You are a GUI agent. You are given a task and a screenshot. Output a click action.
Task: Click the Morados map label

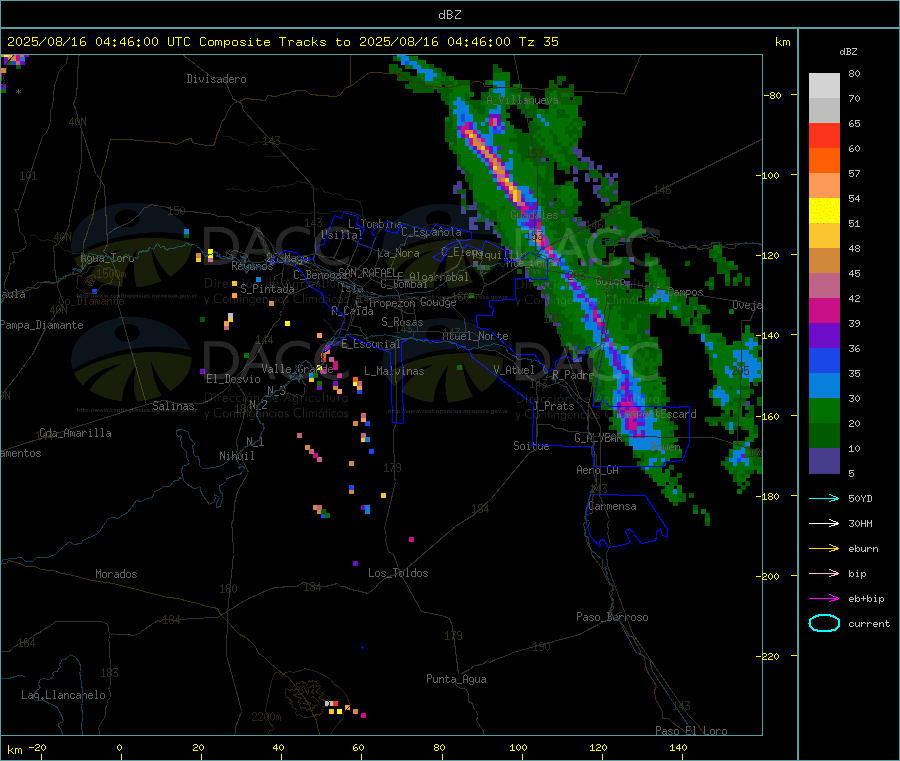(x=116, y=574)
